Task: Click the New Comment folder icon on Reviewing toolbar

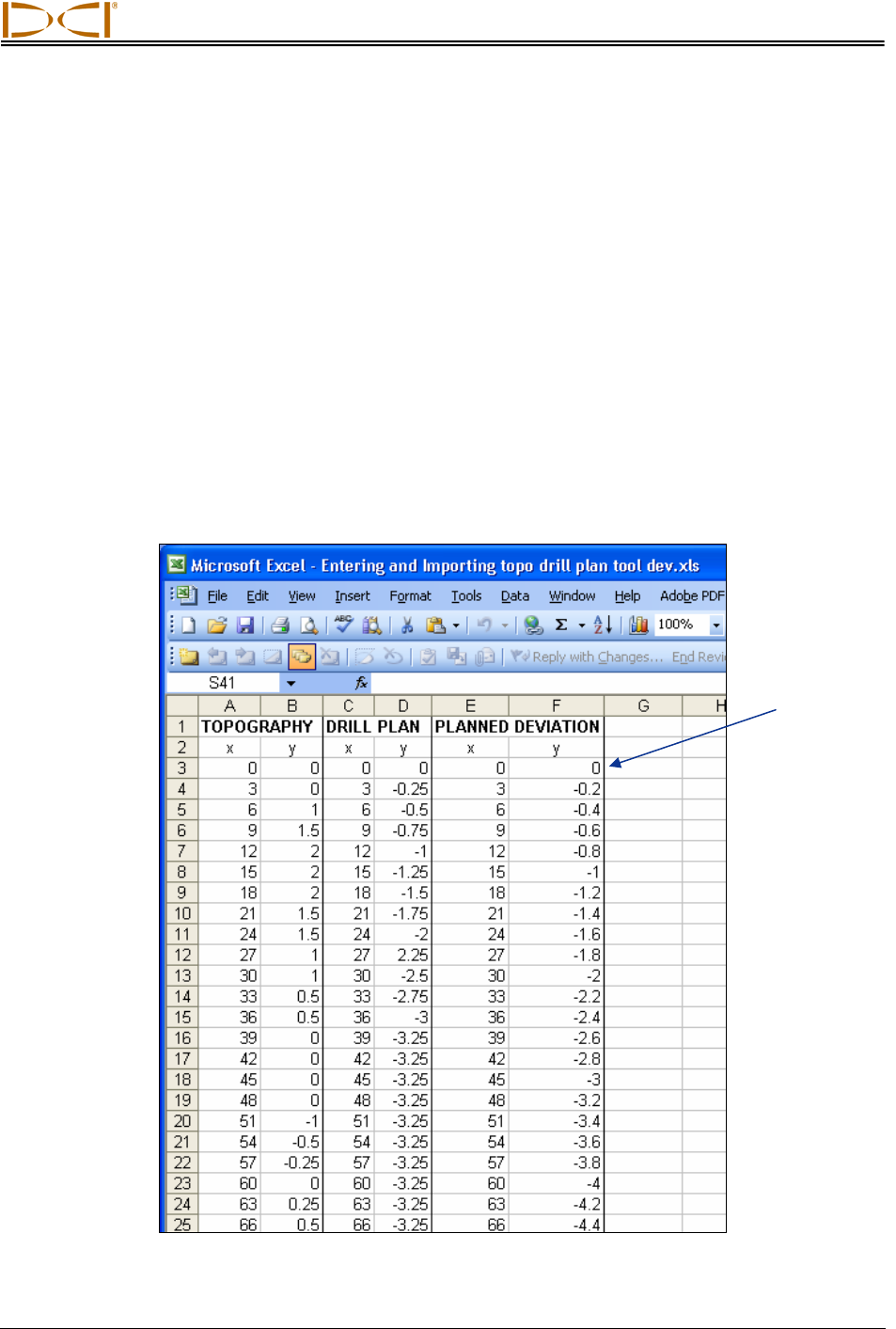Action: [x=189, y=657]
